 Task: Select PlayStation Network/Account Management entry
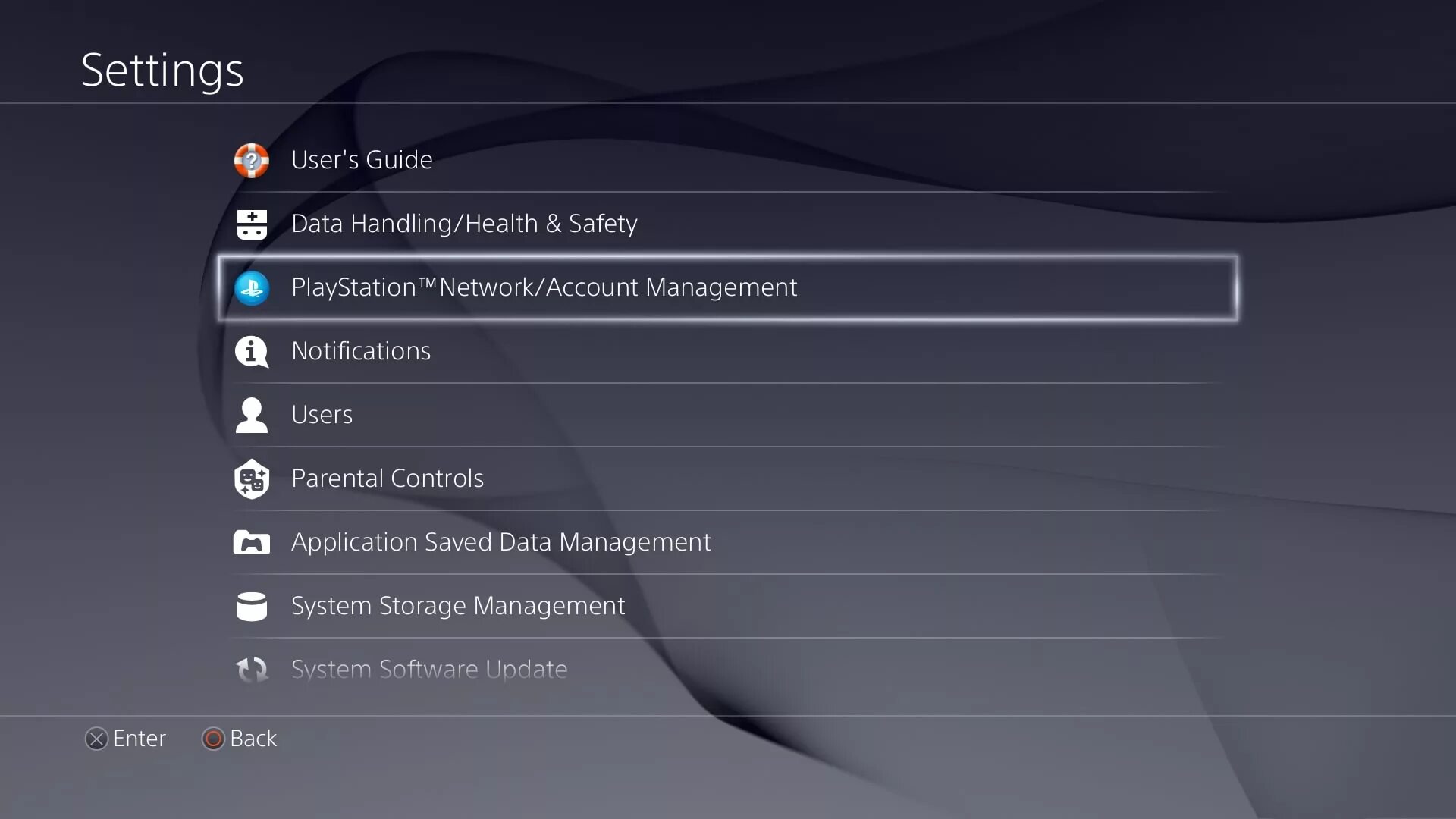point(728,288)
